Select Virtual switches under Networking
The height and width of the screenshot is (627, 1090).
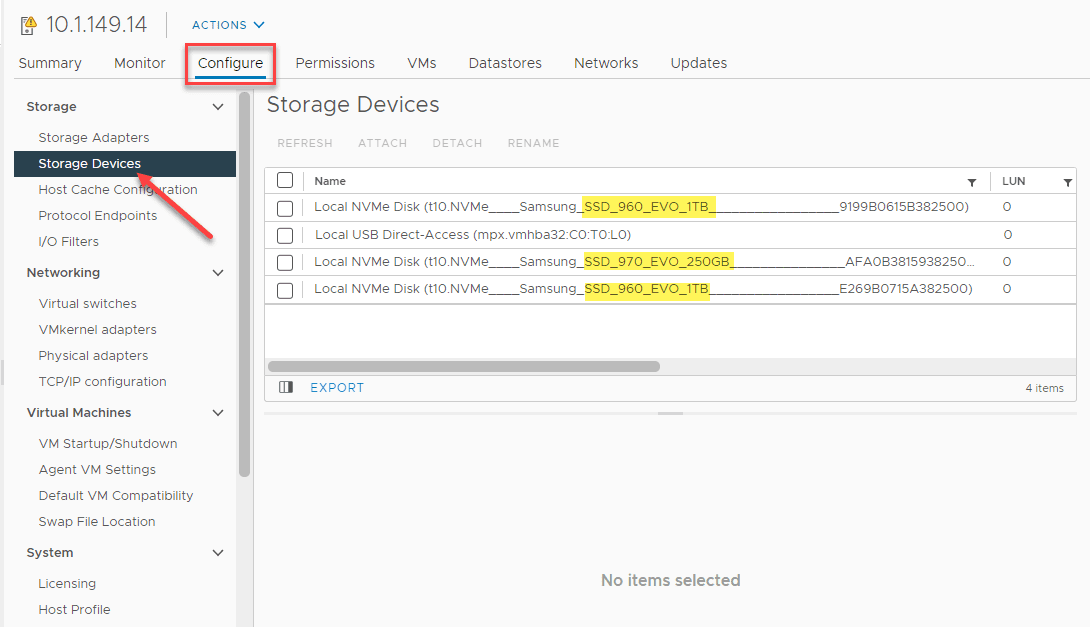(x=88, y=304)
